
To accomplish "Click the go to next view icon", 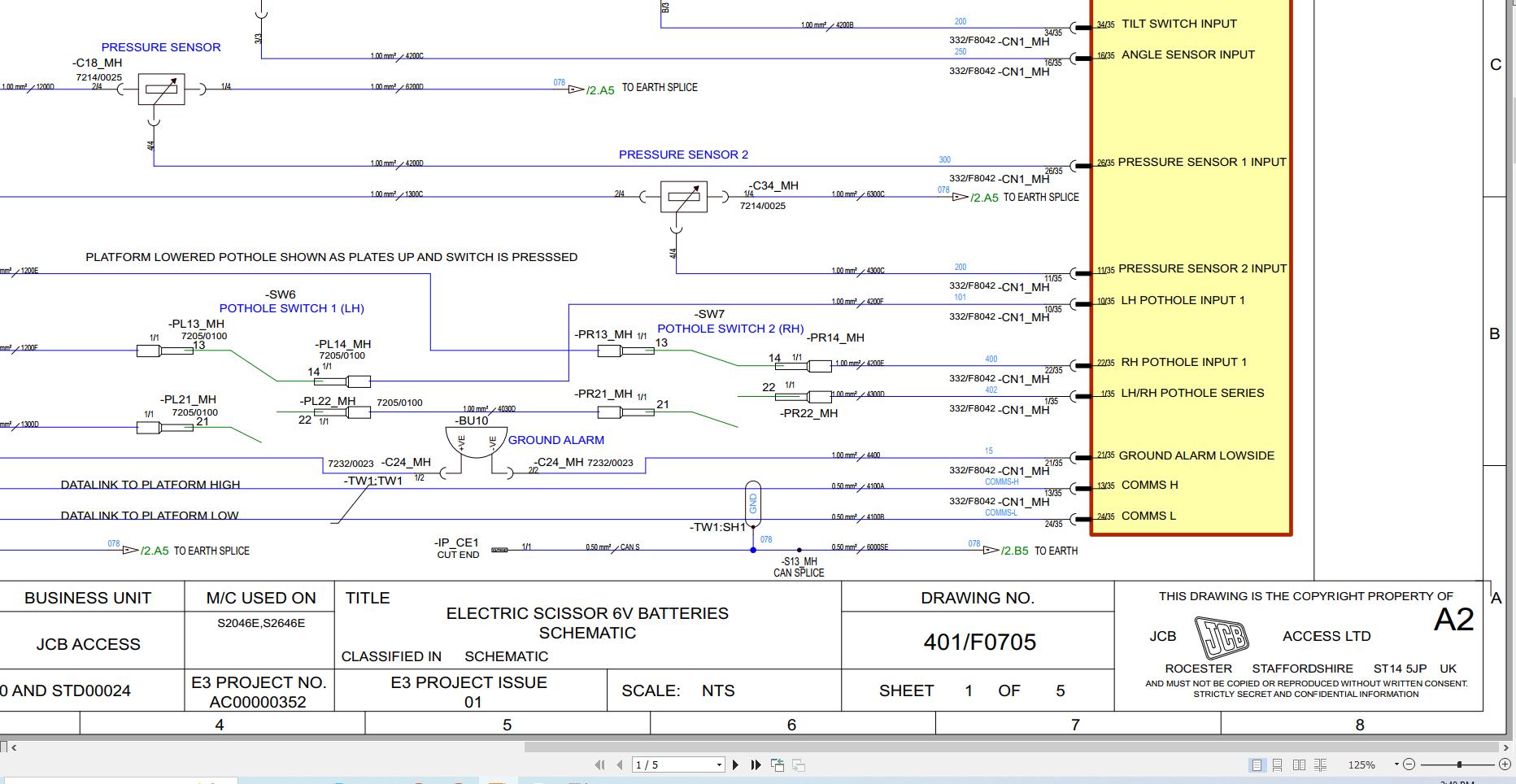I will pos(799,764).
